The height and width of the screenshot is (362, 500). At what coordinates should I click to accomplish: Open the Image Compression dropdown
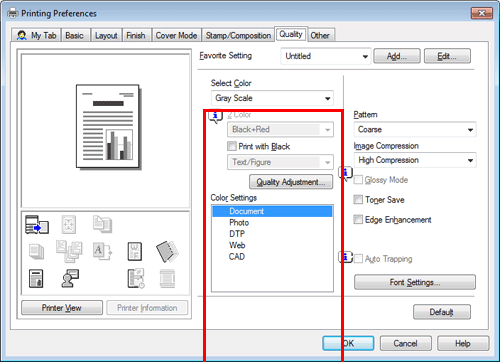point(415,160)
